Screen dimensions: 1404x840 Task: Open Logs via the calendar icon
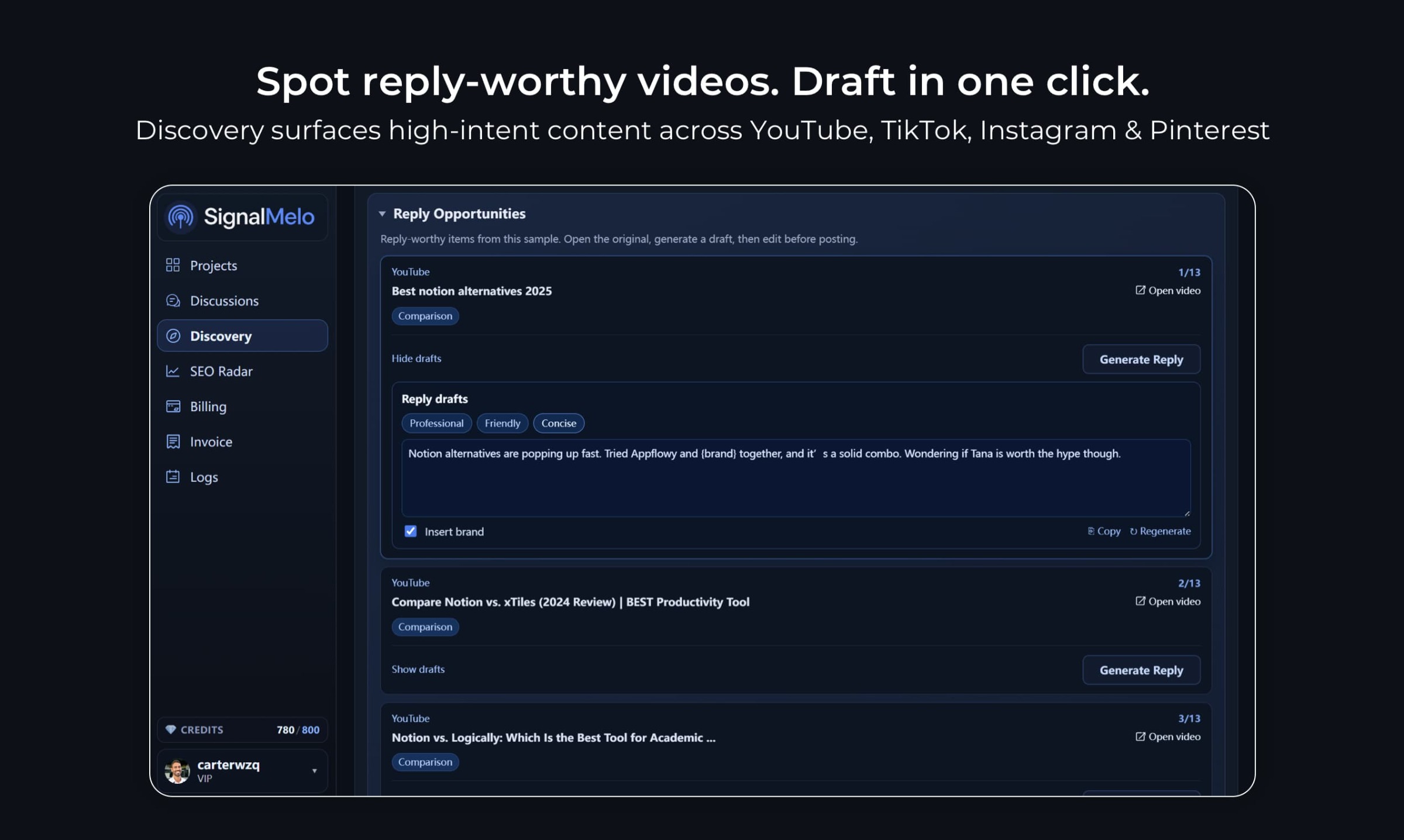coord(173,477)
